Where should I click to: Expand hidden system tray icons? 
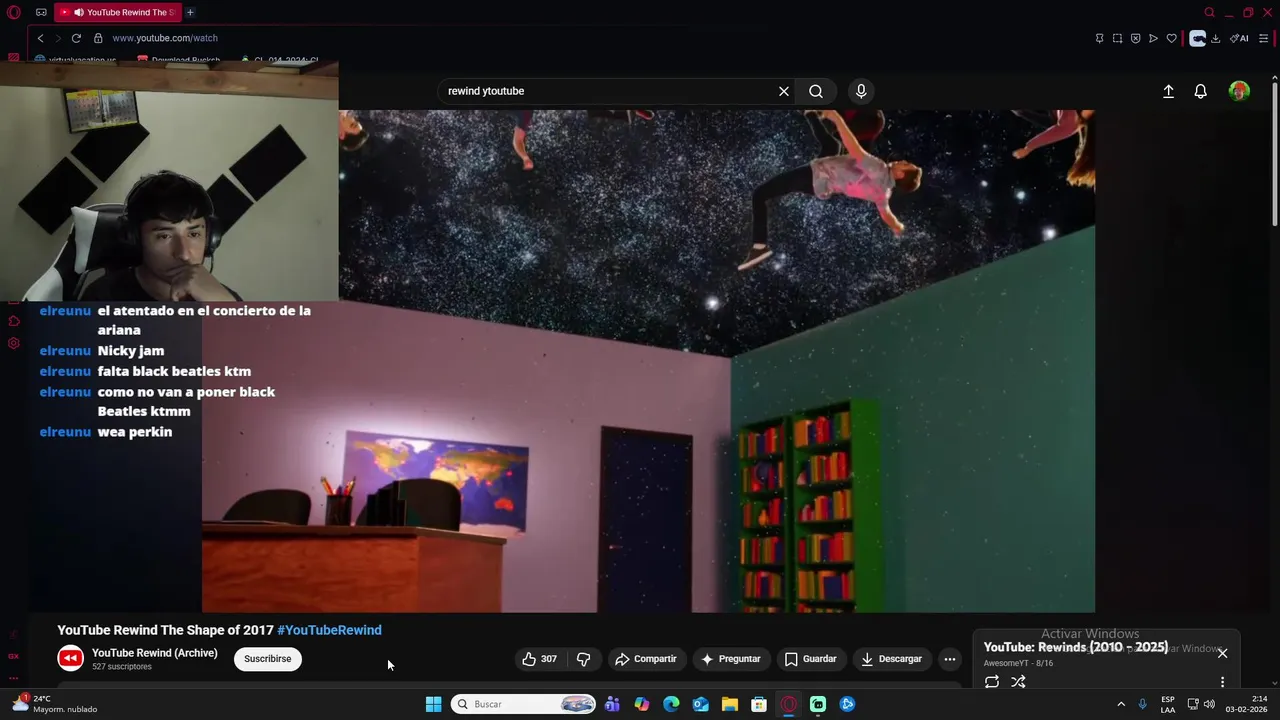click(x=1121, y=704)
